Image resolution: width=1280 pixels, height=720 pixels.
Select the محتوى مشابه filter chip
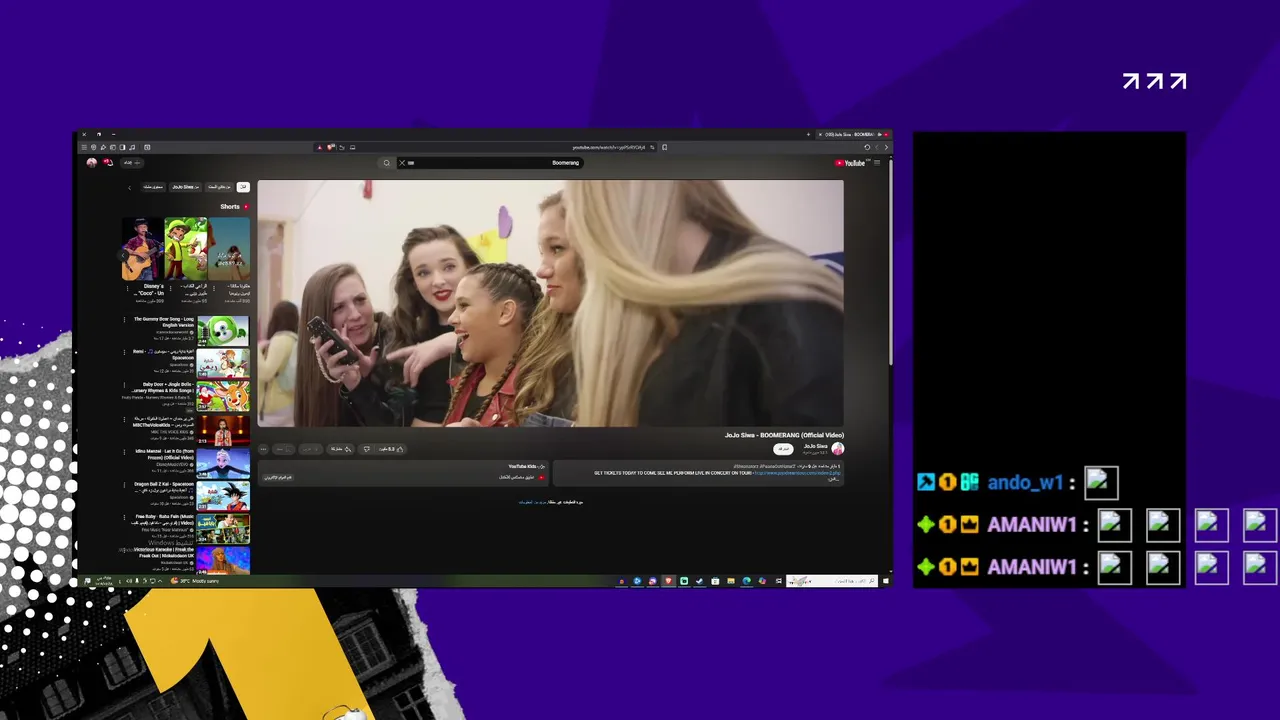point(153,187)
